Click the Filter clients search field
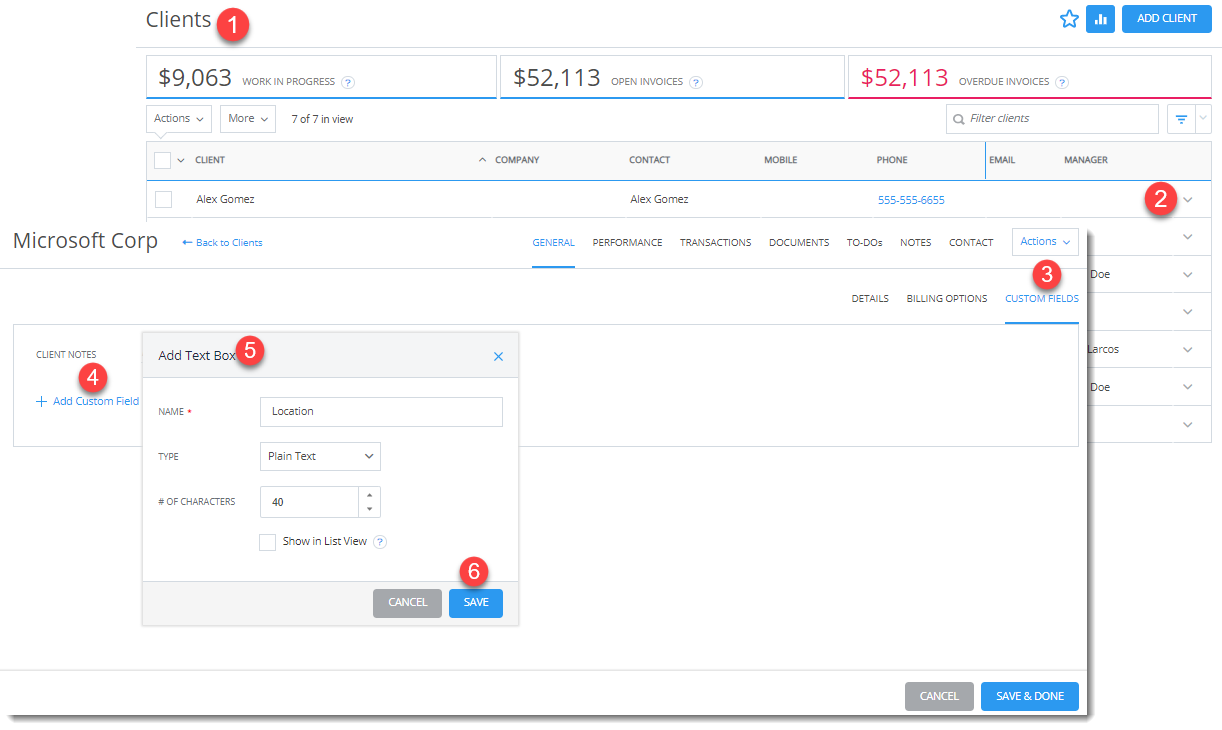Viewport: 1222px width, 730px height. click(x=1052, y=119)
